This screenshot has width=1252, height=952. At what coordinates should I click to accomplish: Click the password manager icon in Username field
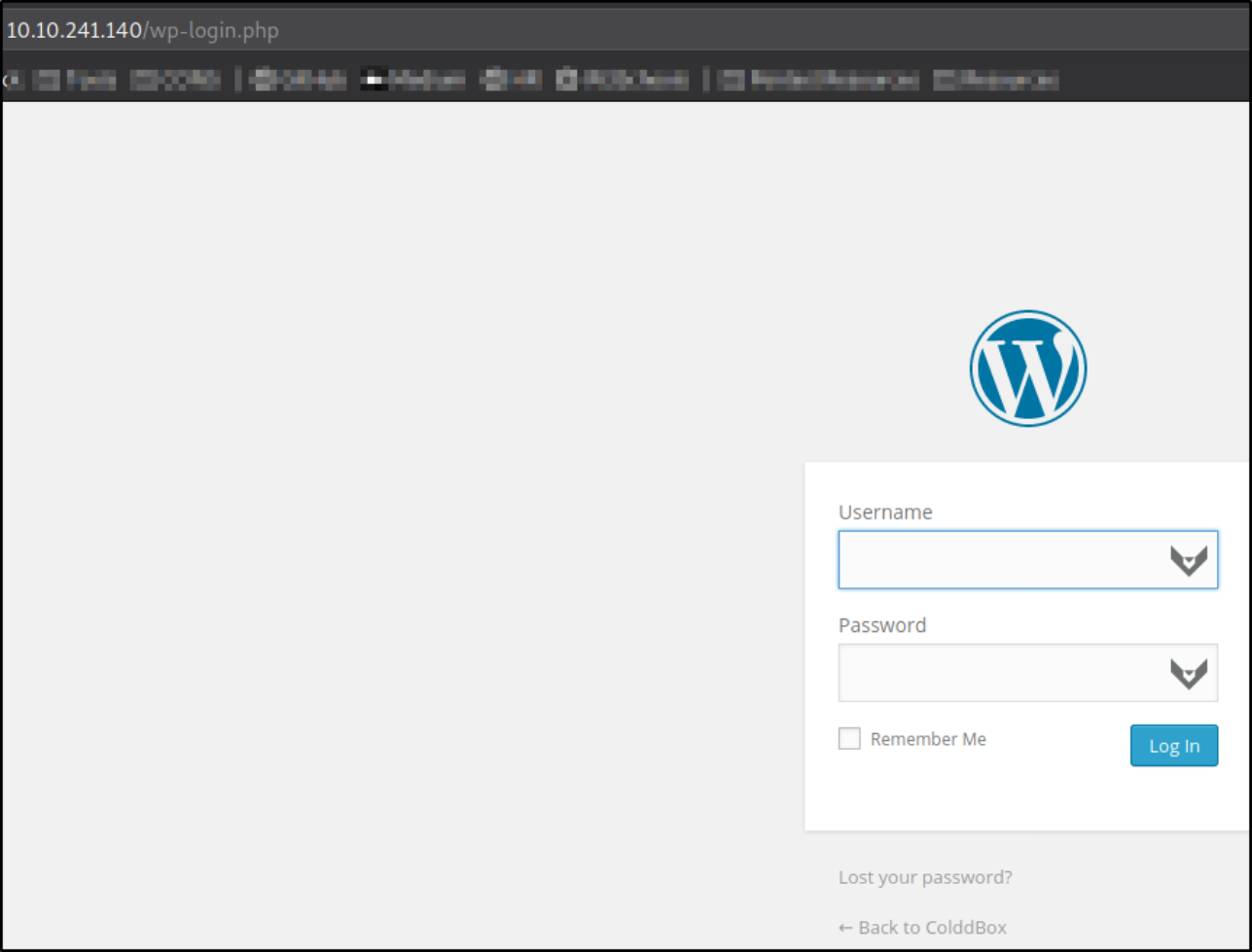(x=1188, y=560)
